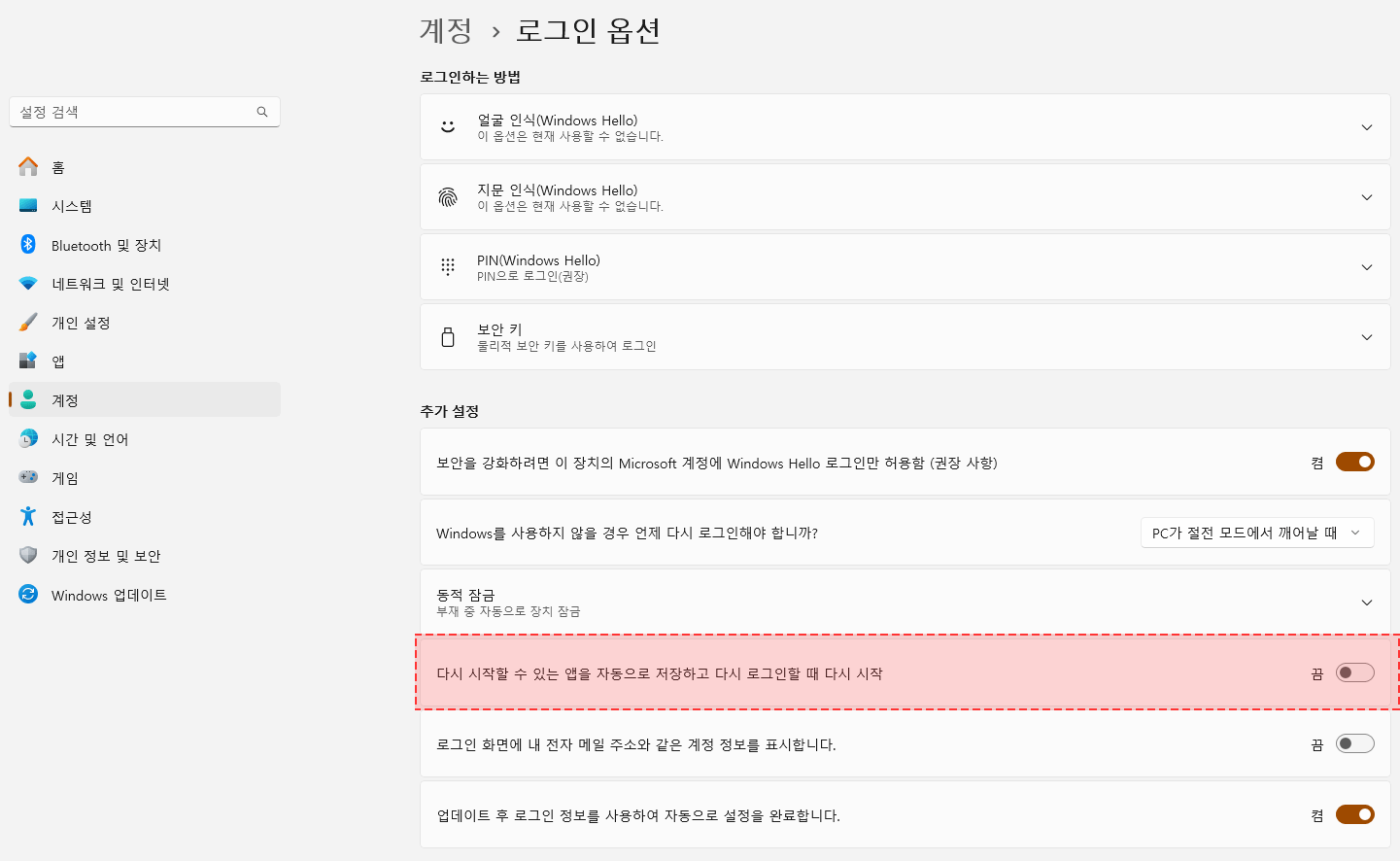Select the 게임 controller icon

point(27,478)
